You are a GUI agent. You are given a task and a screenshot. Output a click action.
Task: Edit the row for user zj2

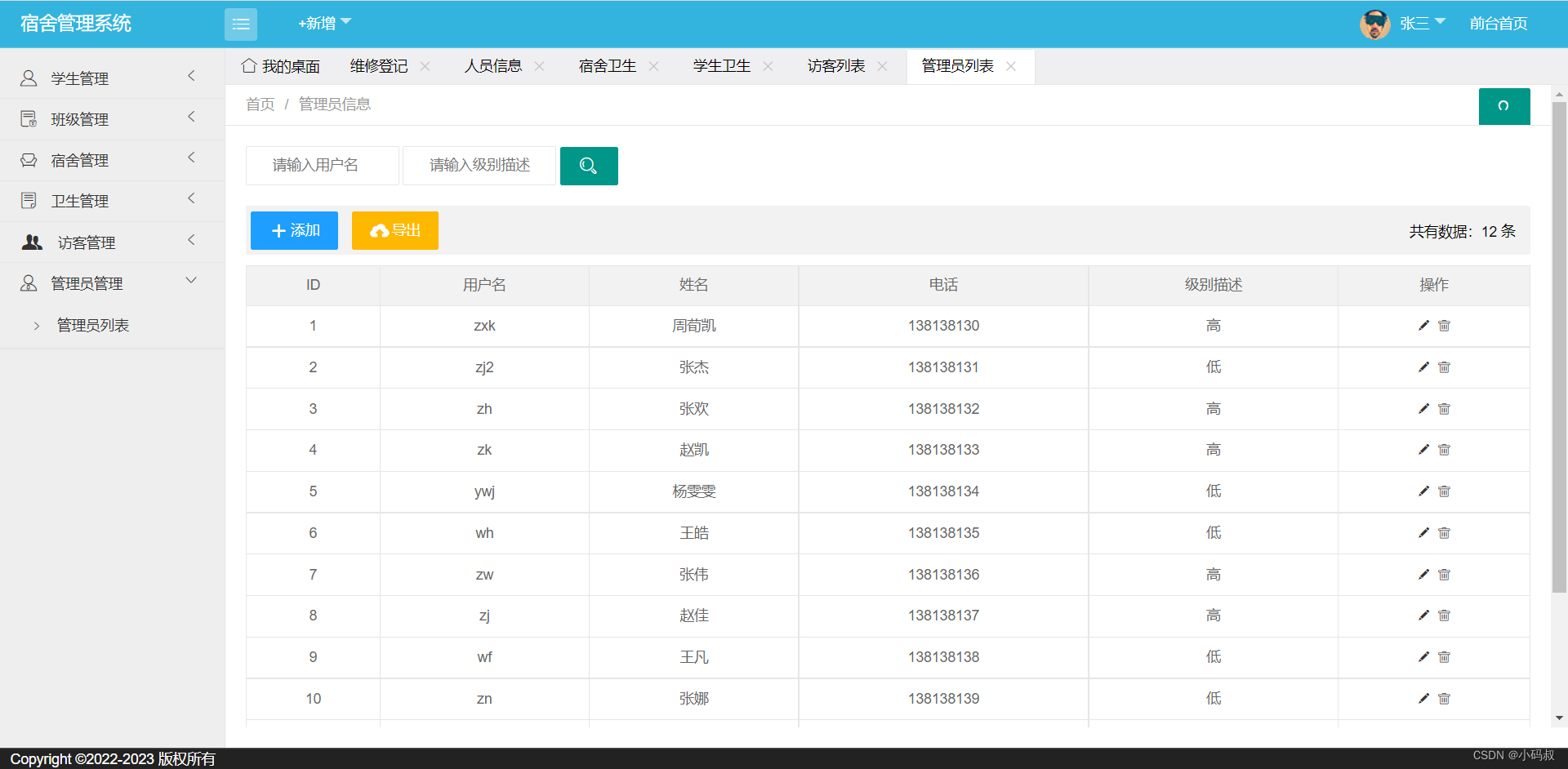click(x=1423, y=367)
